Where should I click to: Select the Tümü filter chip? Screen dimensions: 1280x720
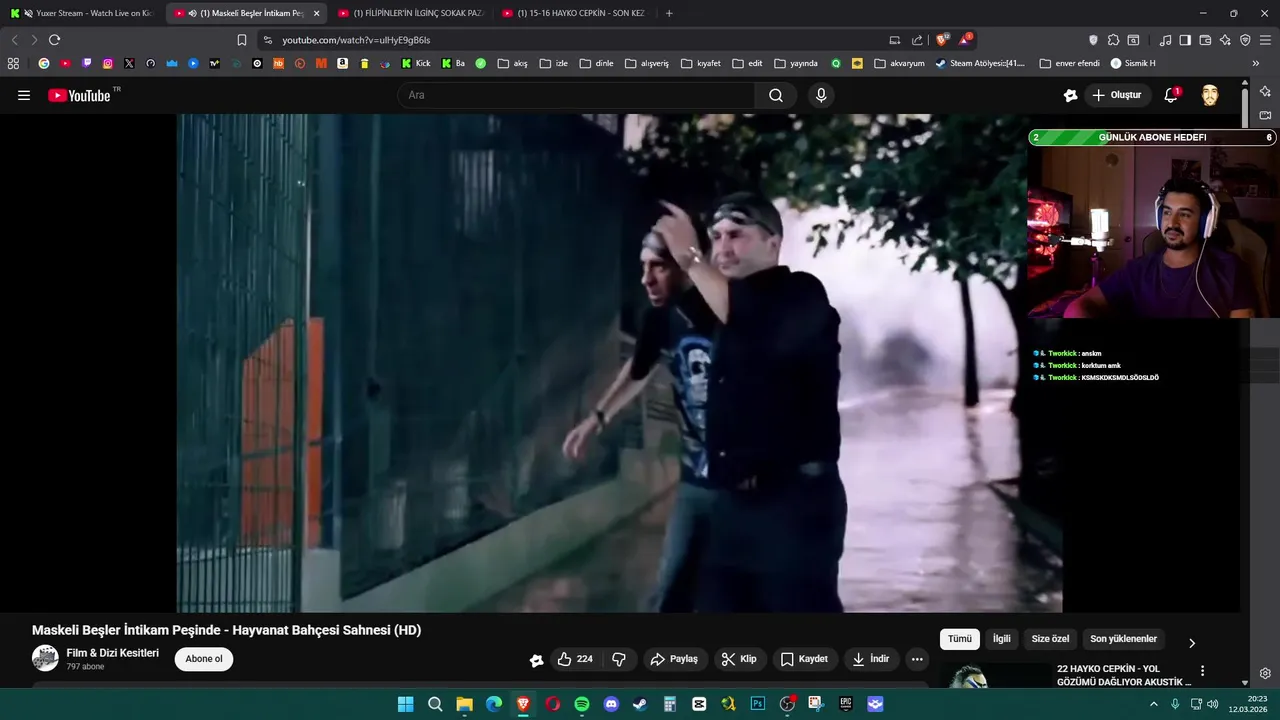point(960,639)
